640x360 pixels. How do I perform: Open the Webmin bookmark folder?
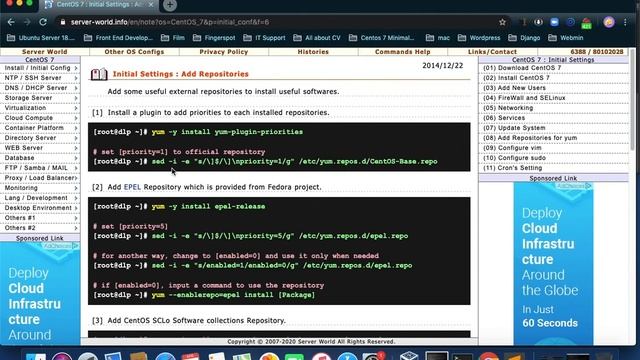tap(566, 38)
